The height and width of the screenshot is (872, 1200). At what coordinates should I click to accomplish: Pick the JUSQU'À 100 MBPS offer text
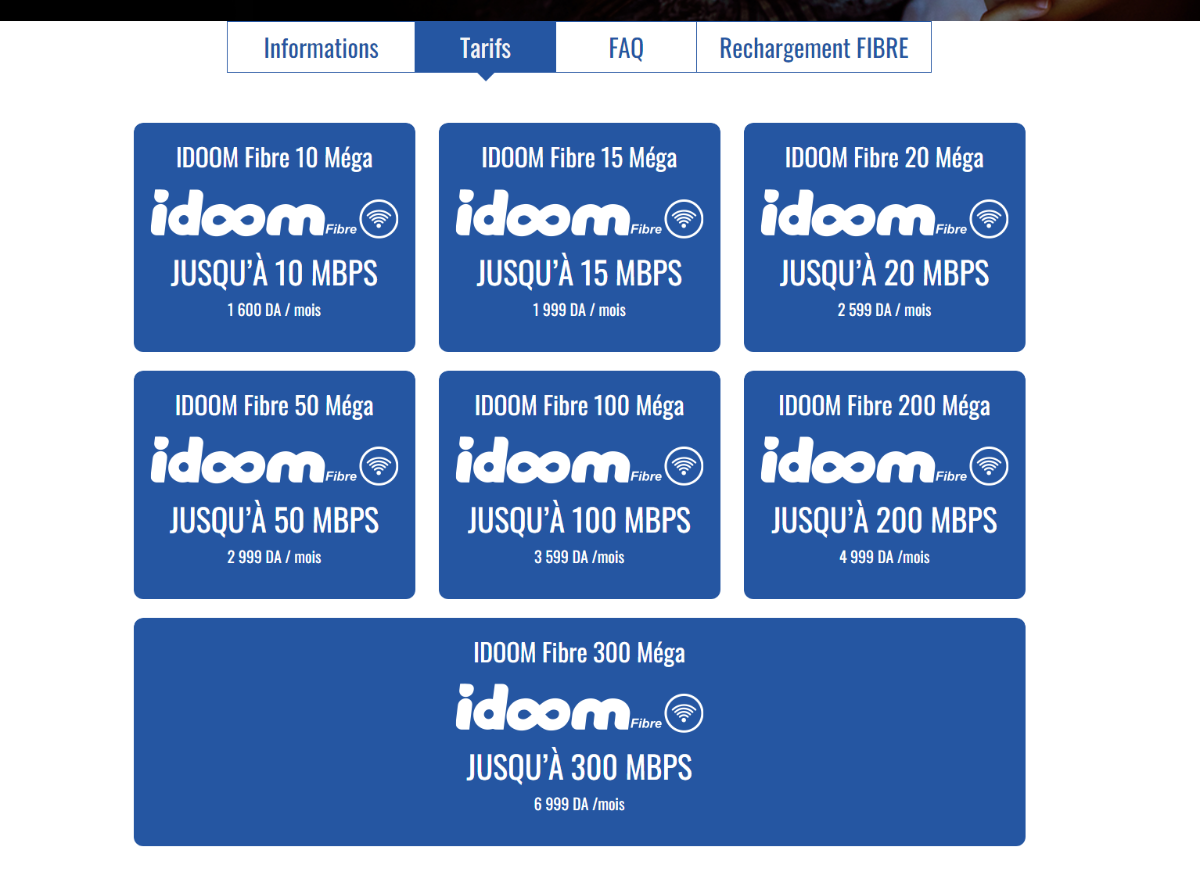coord(579,521)
